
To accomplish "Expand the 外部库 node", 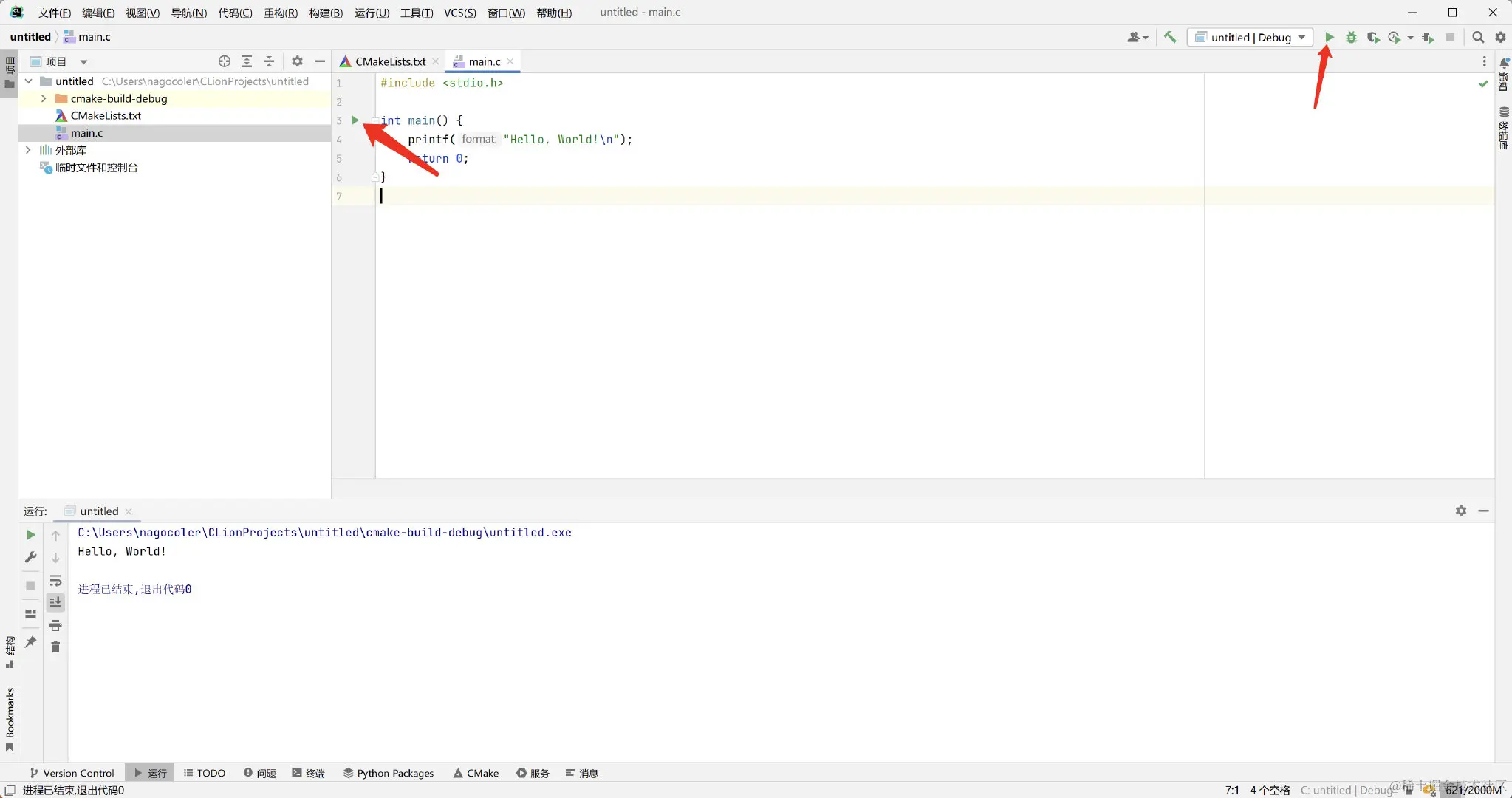I will [x=29, y=150].
